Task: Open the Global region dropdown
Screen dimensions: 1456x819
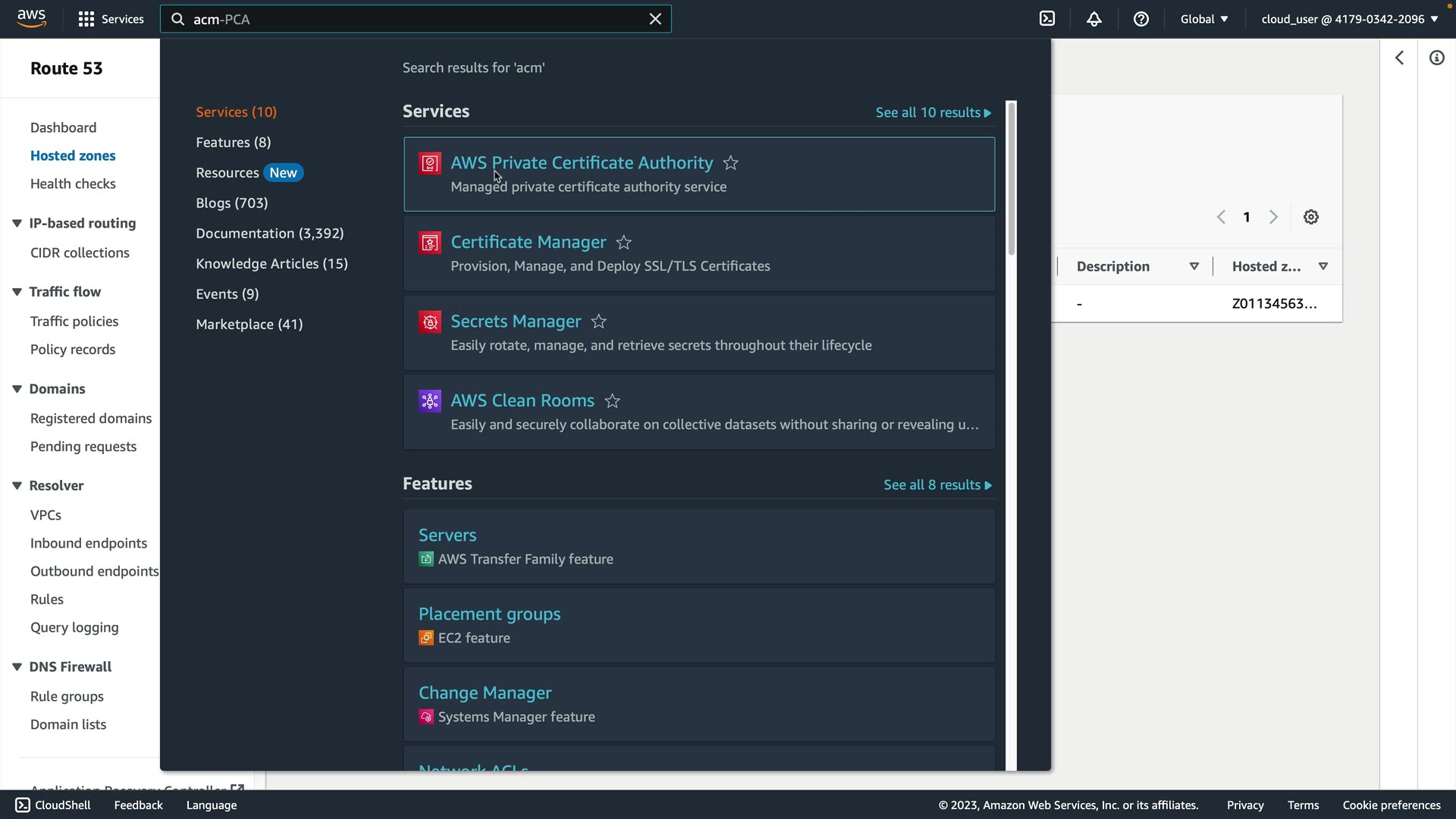Action: (x=1203, y=19)
